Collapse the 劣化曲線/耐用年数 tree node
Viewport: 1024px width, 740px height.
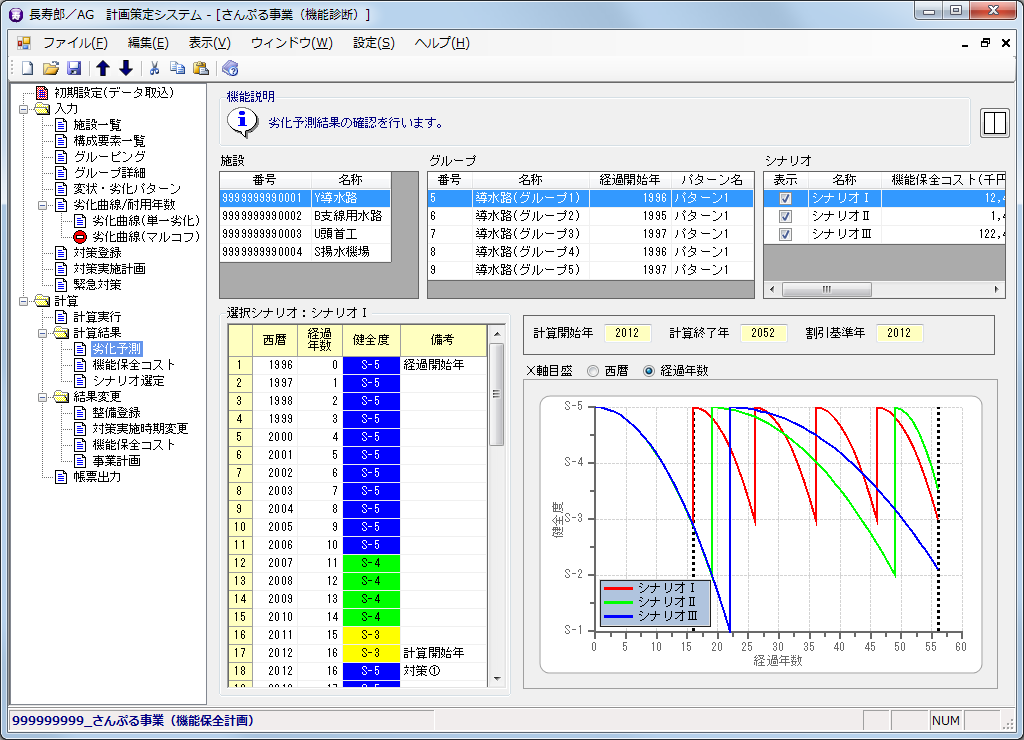(x=43, y=205)
